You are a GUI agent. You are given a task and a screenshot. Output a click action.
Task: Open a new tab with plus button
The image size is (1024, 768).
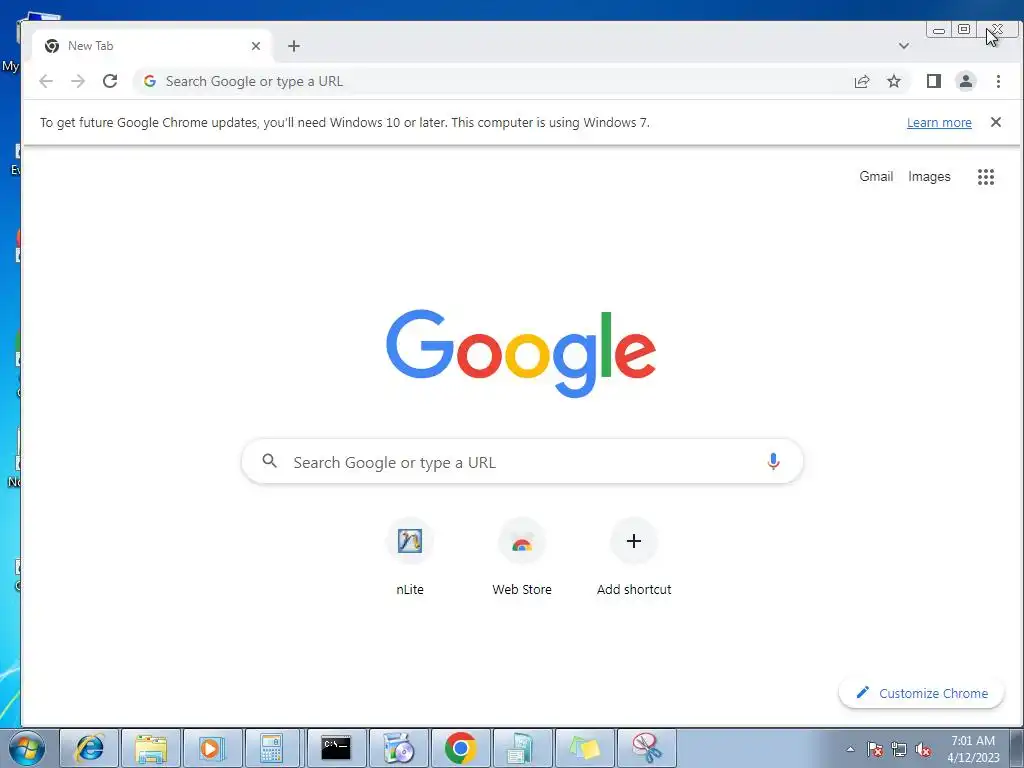click(x=294, y=46)
